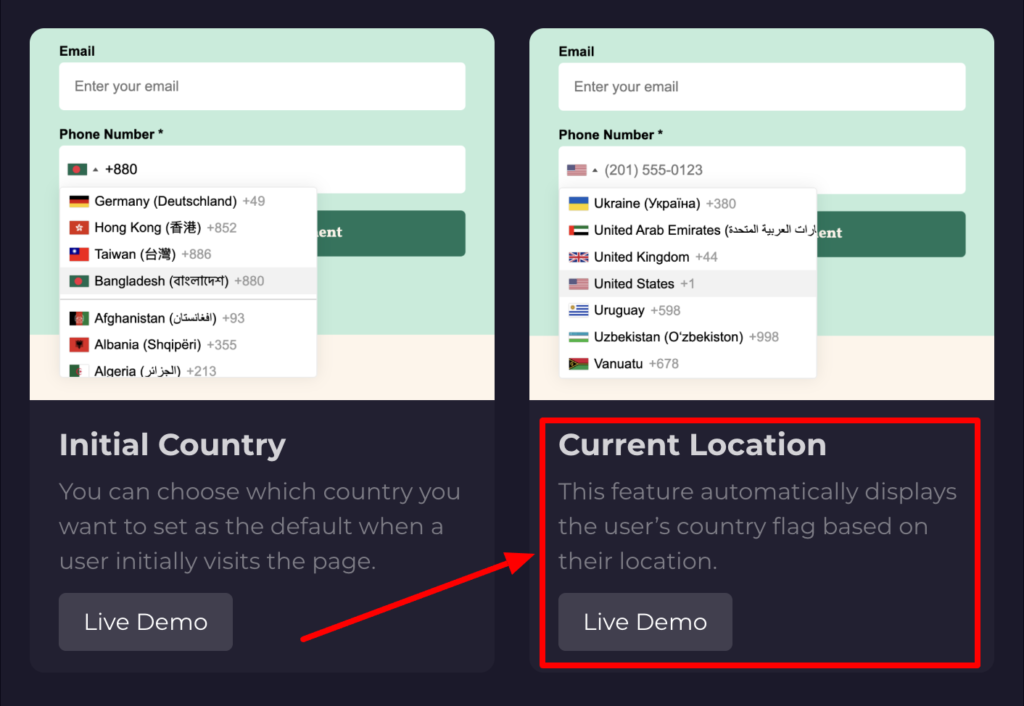Click the phone field showing (201) 555-0123
Viewport: 1024px width, 706px height.
(x=780, y=170)
